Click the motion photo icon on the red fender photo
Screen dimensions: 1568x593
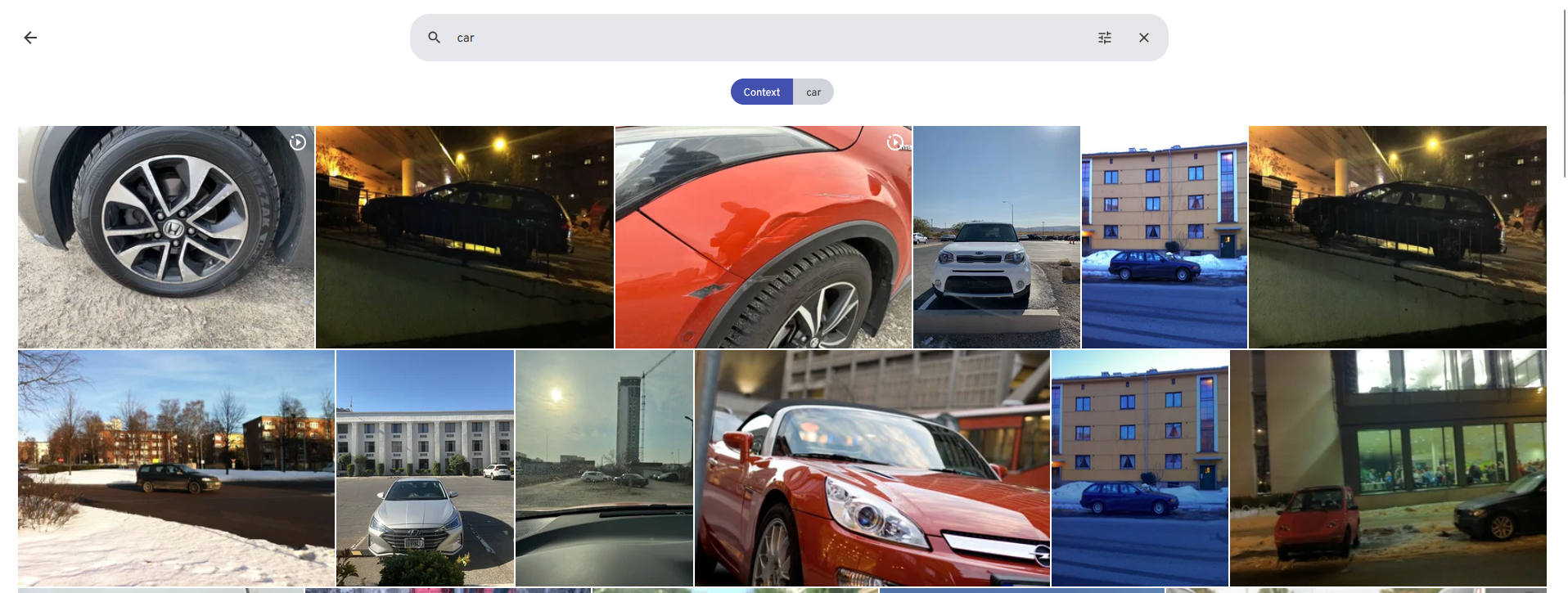[x=895, y=142]
